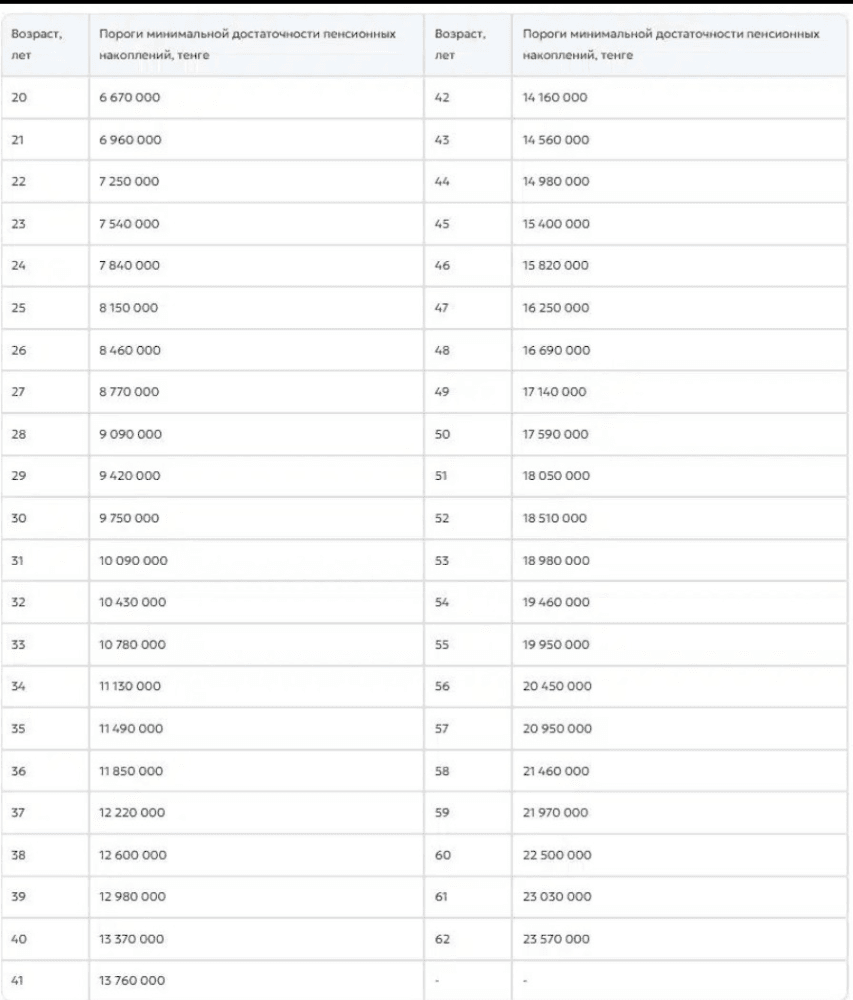
Task: Select the amount 9 750 000
Action: point(129,518)
